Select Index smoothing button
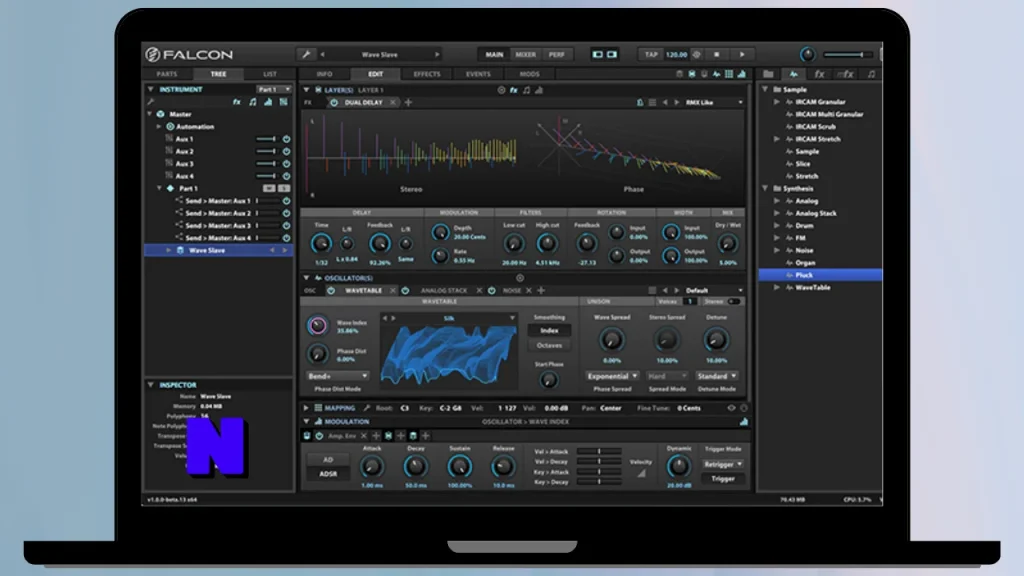 549,330
